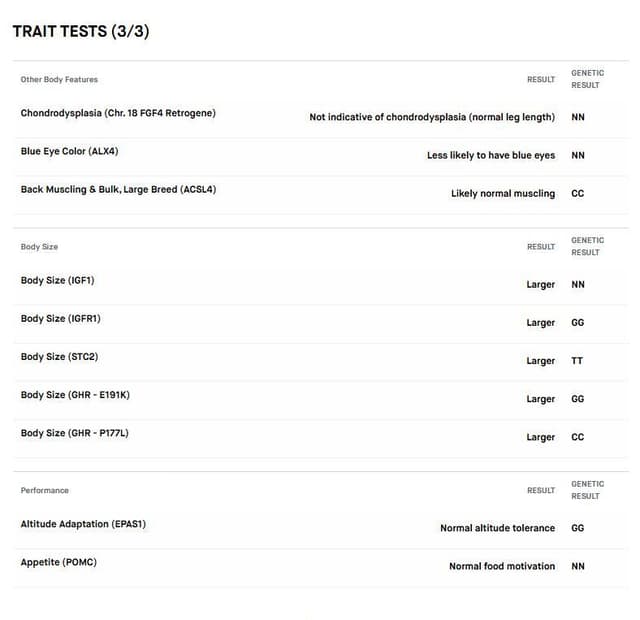The image size is (640, 620).
Task: Select the Appetite (POMC) trait
Action: [x=59, y=562]
